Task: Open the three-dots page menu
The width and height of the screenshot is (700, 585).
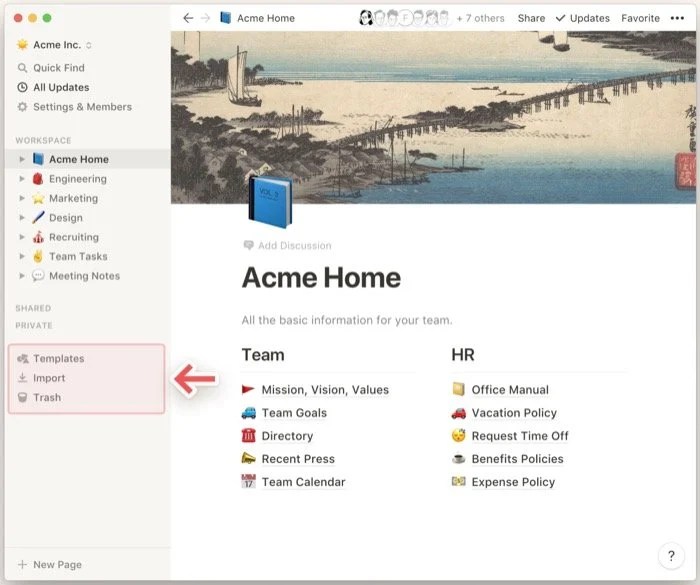Action: click(677, 18)
